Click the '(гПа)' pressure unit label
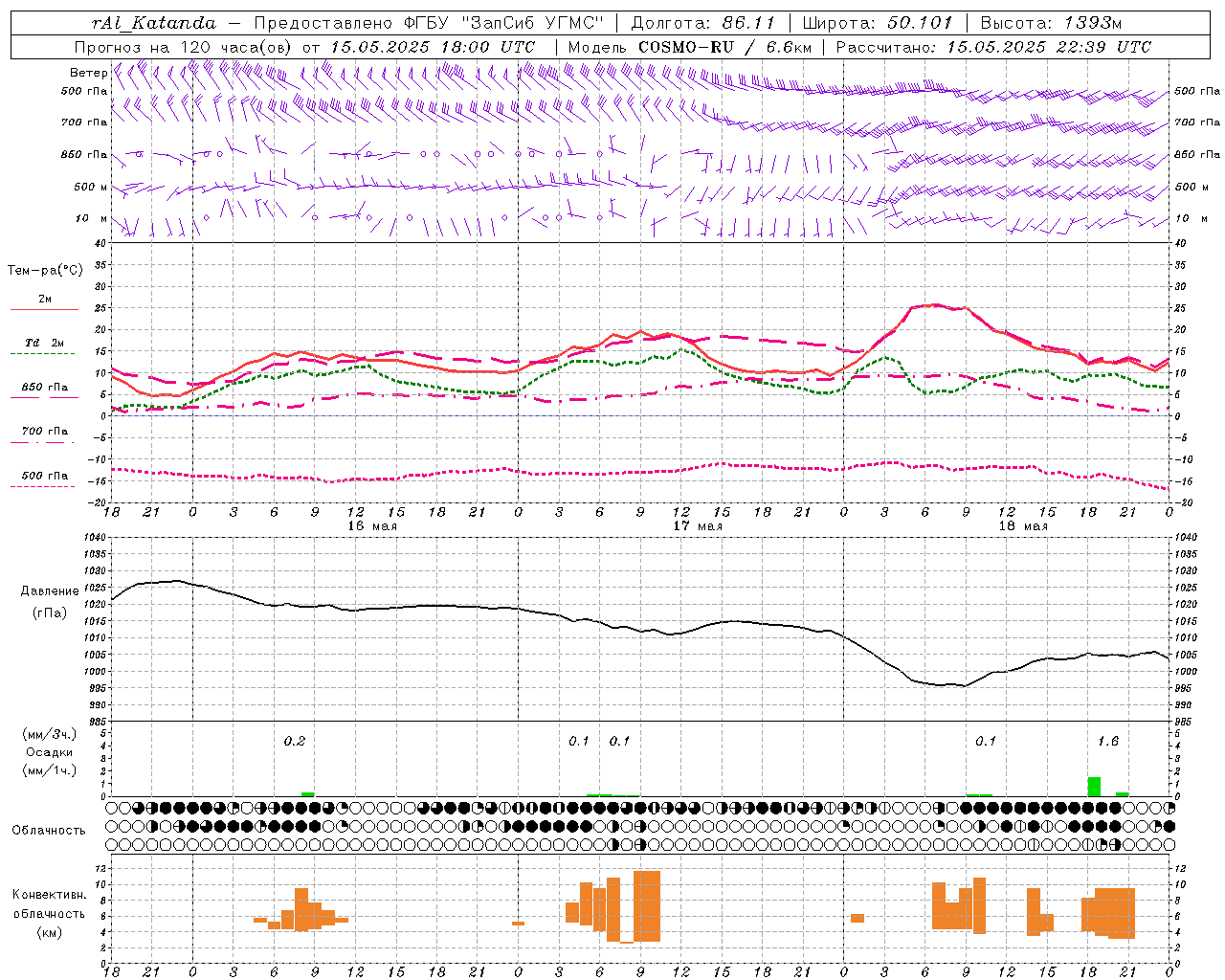The image size is (1225, 980). (50, 613)
